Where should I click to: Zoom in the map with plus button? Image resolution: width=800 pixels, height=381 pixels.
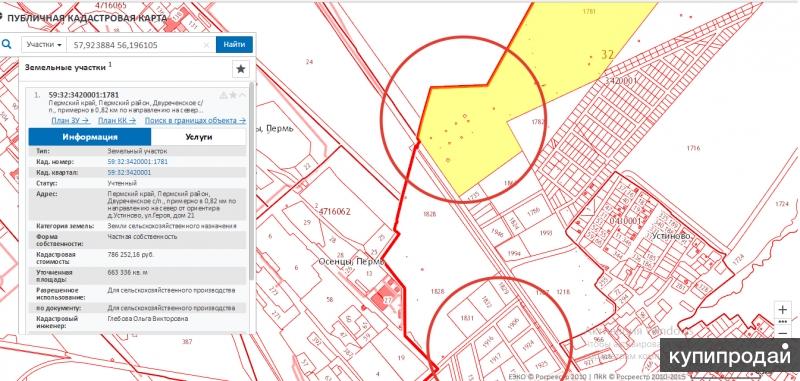(783, 309)
